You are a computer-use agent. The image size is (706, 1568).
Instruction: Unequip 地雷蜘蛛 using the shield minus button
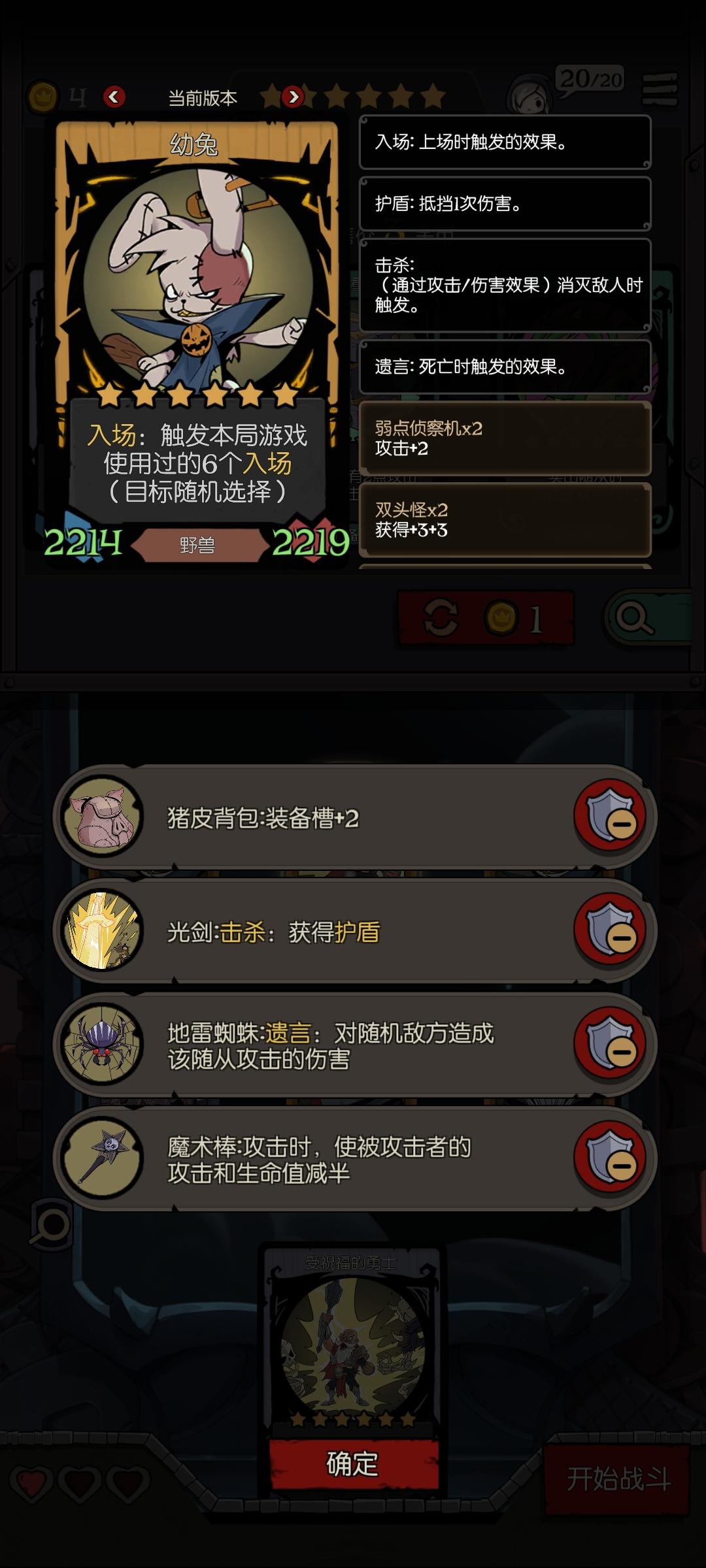610,1044
